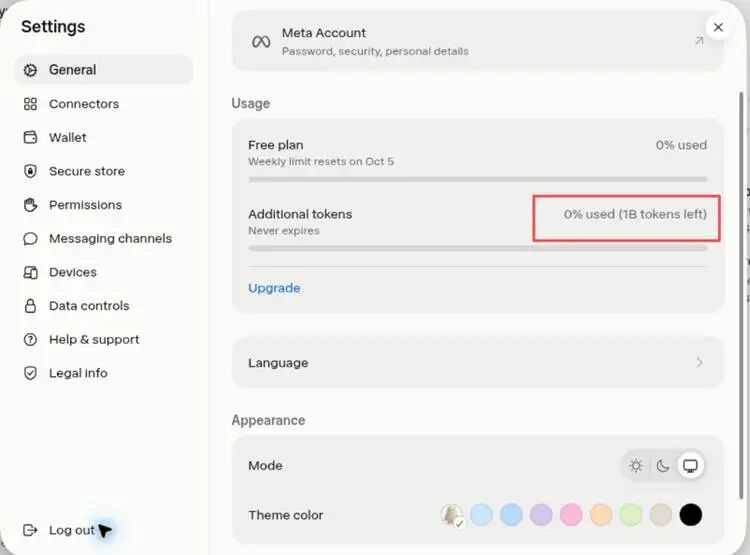Viewport: 750px width, 555px height.
Task: Click the Devices icon in sidebar
Action: (30, 272)
